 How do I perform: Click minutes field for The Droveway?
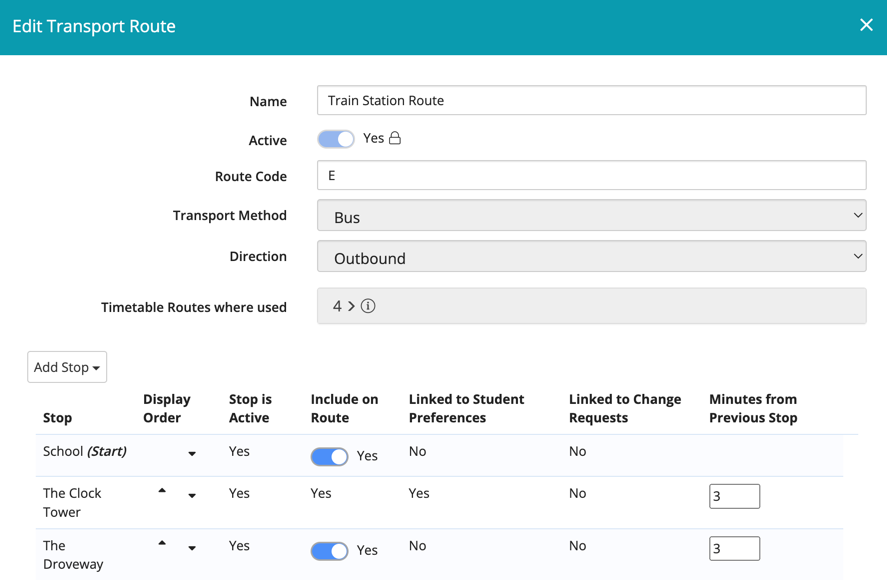coord(734,548)
